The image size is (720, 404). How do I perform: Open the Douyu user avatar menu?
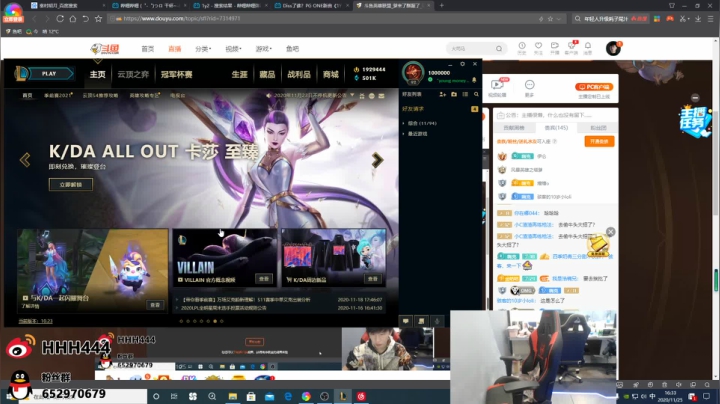coord(613,48)
